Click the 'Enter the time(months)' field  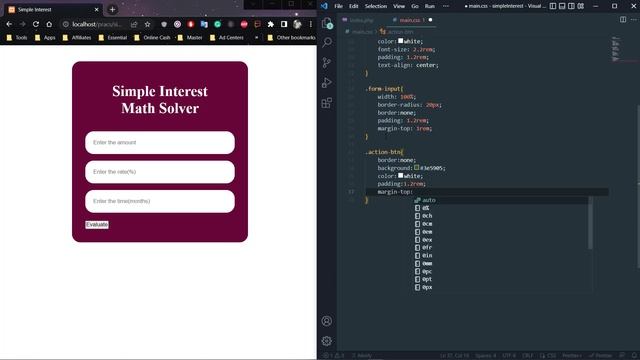(x=160, y=201)
